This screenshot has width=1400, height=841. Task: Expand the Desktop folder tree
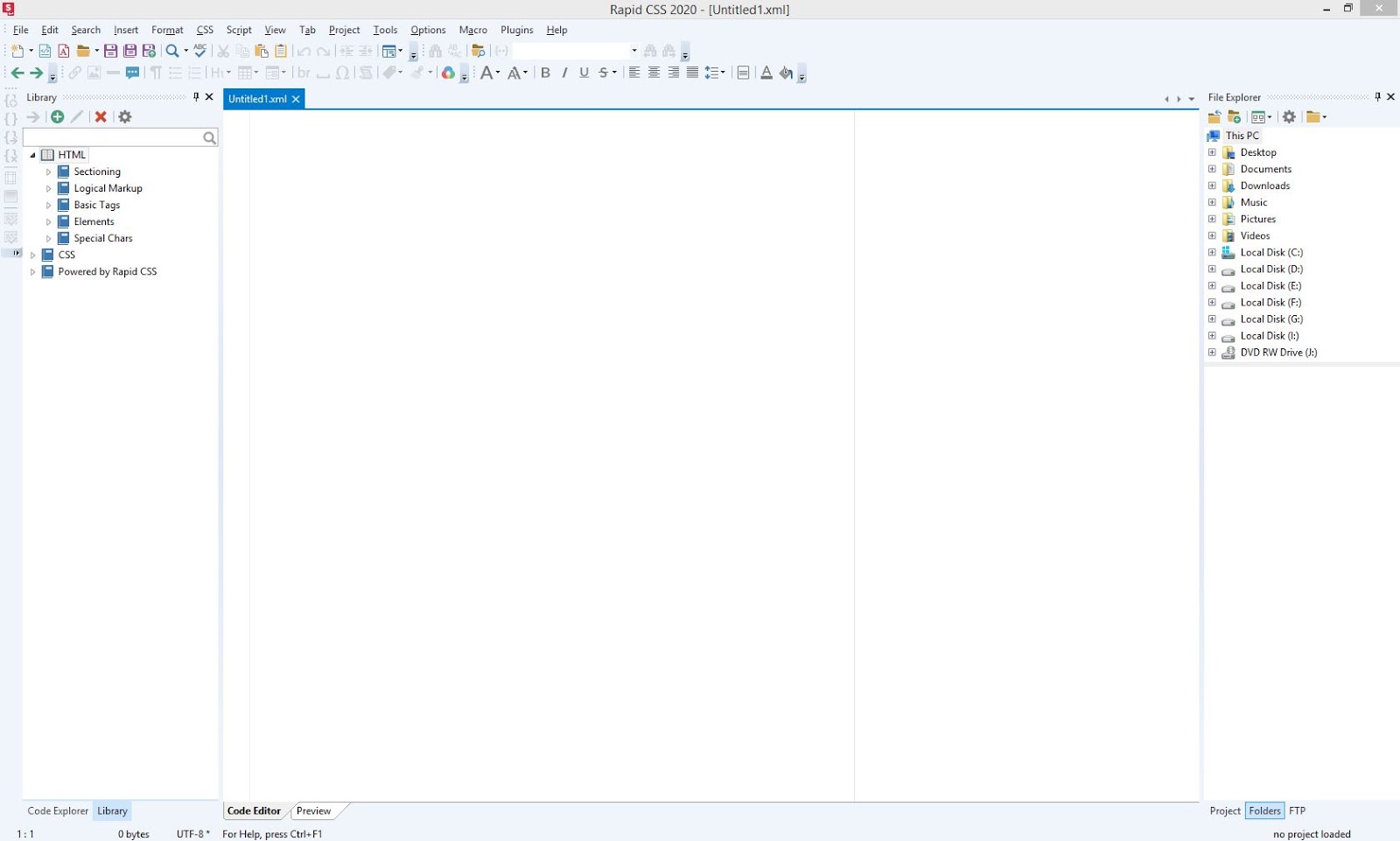1212,152
